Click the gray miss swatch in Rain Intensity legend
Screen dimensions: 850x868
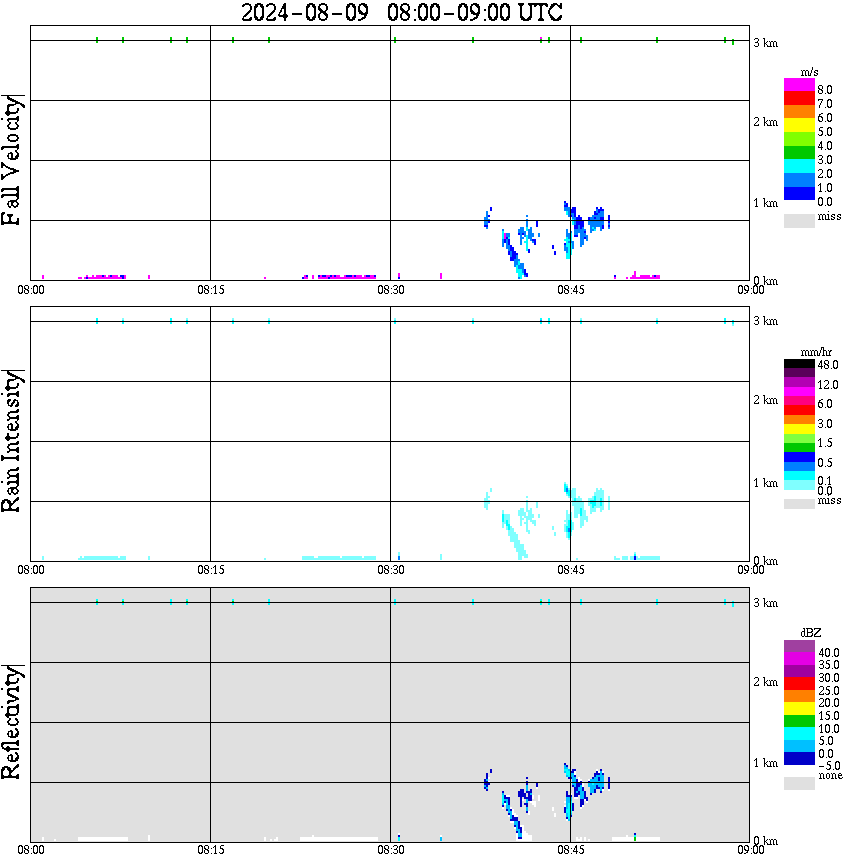pyautogui.click(x=799, y=504)
